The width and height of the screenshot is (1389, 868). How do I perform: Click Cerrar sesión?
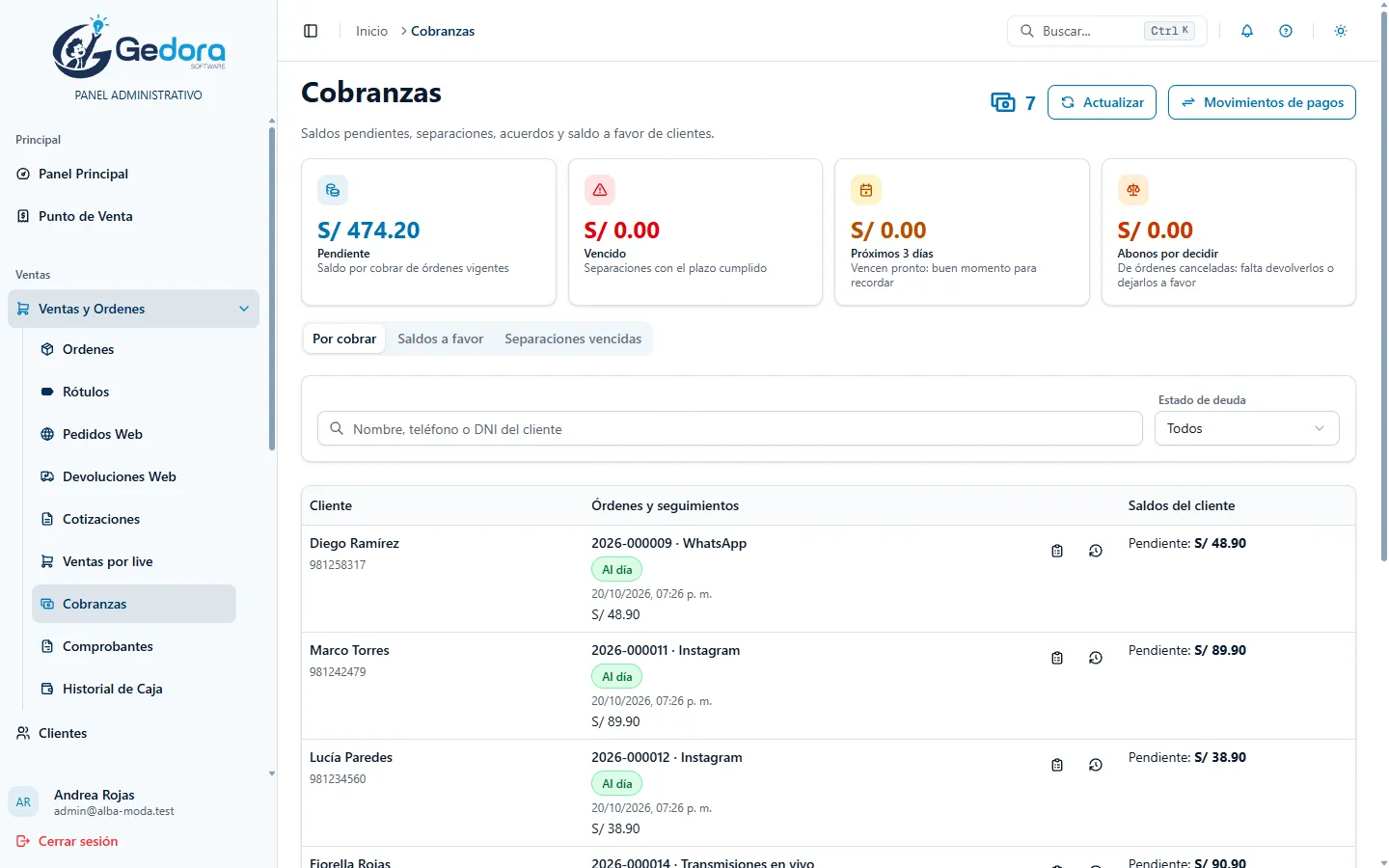point(68,841)
